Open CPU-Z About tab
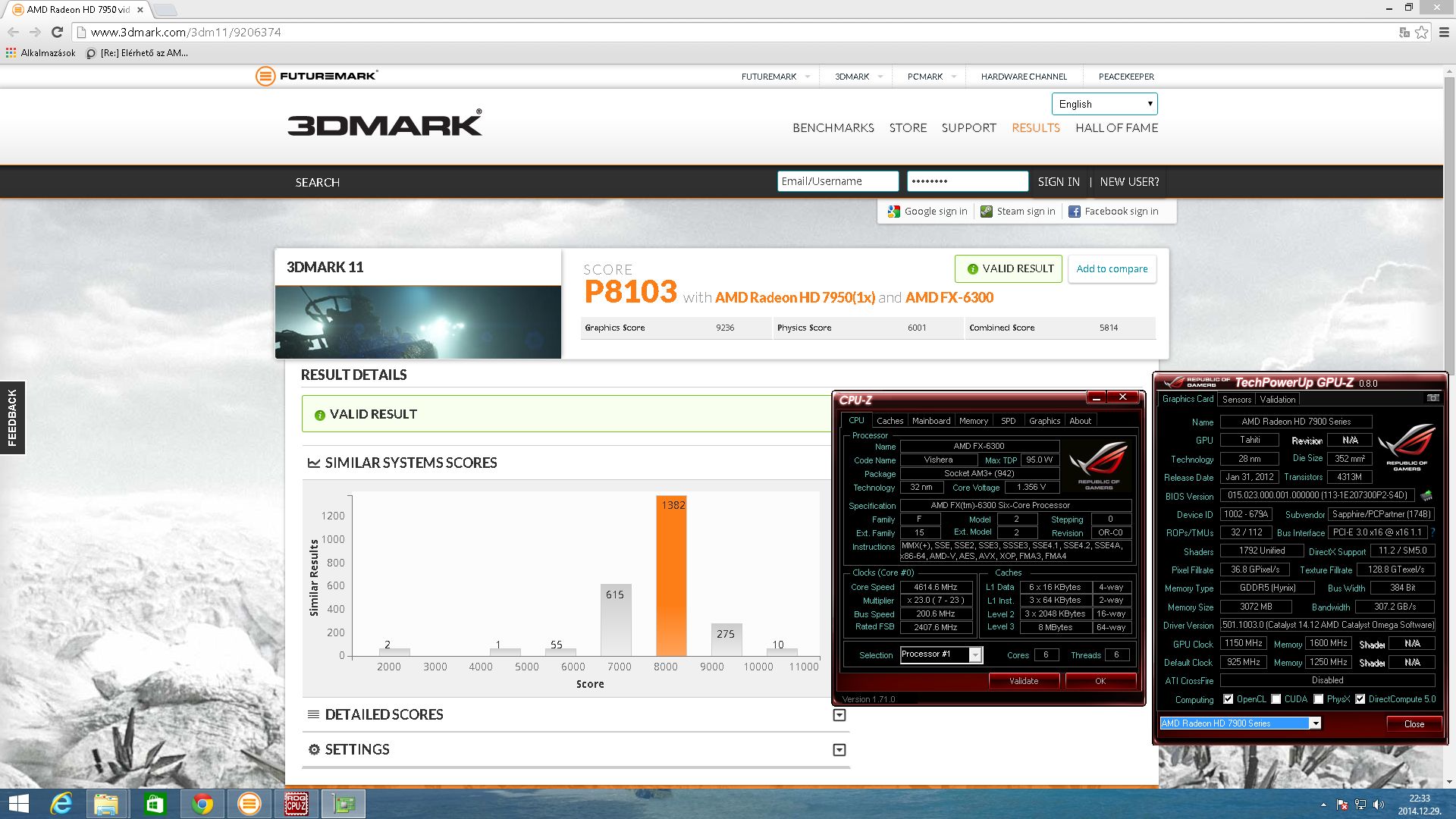This screenshot has height=819, width=1456. tap(1080, 421)
